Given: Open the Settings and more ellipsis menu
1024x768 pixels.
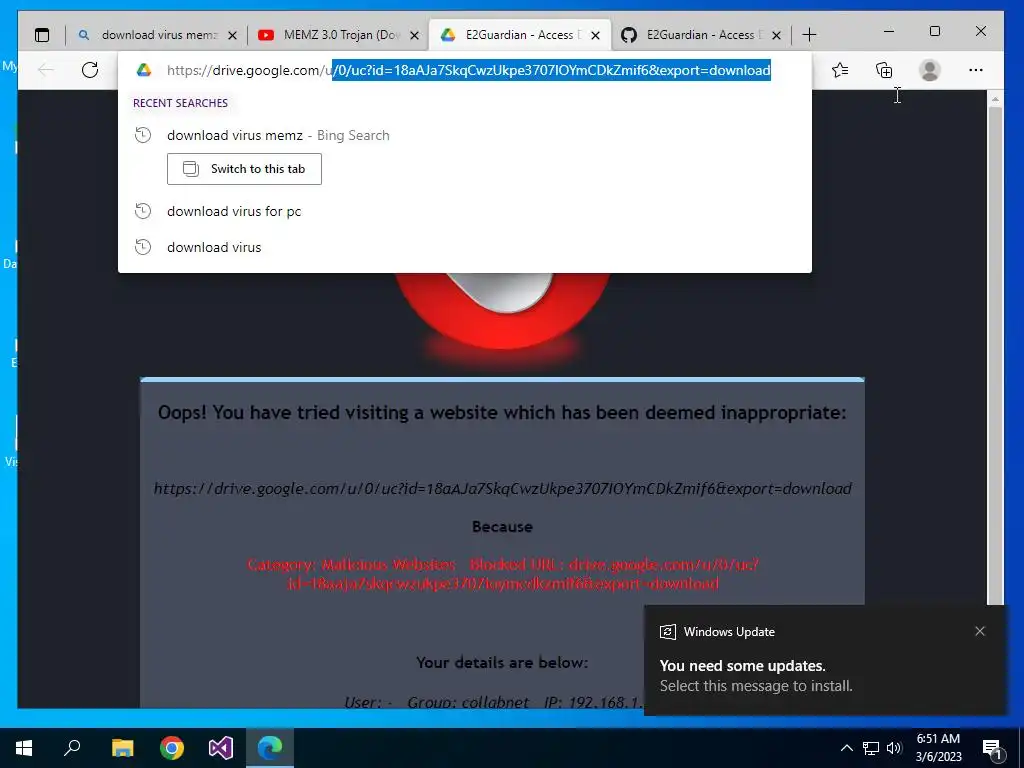Looking at the screenshot, I should coord(976,70).
